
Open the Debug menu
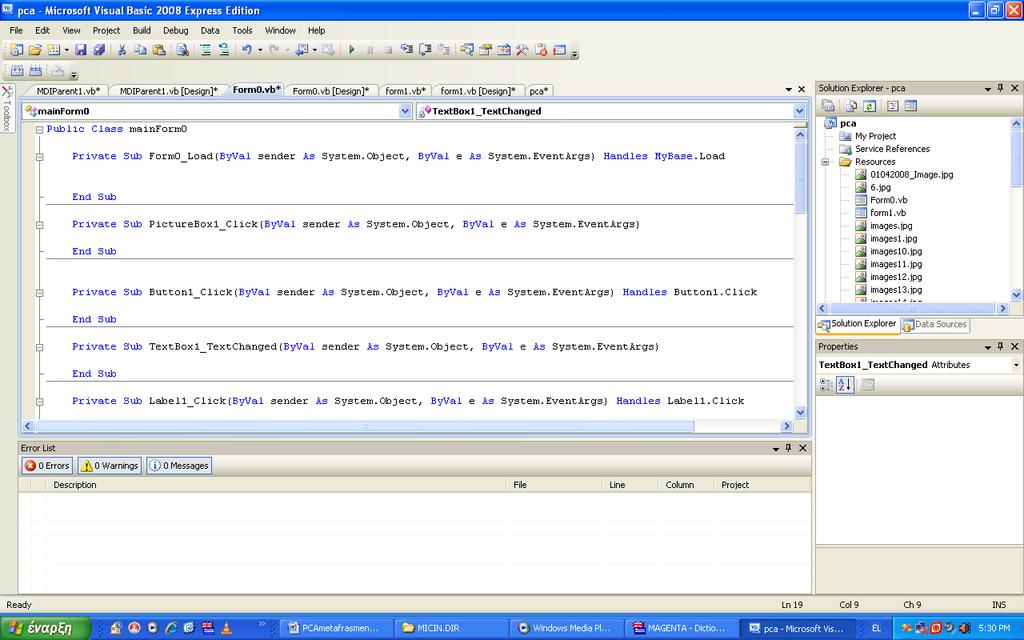[x=176, y=30]
